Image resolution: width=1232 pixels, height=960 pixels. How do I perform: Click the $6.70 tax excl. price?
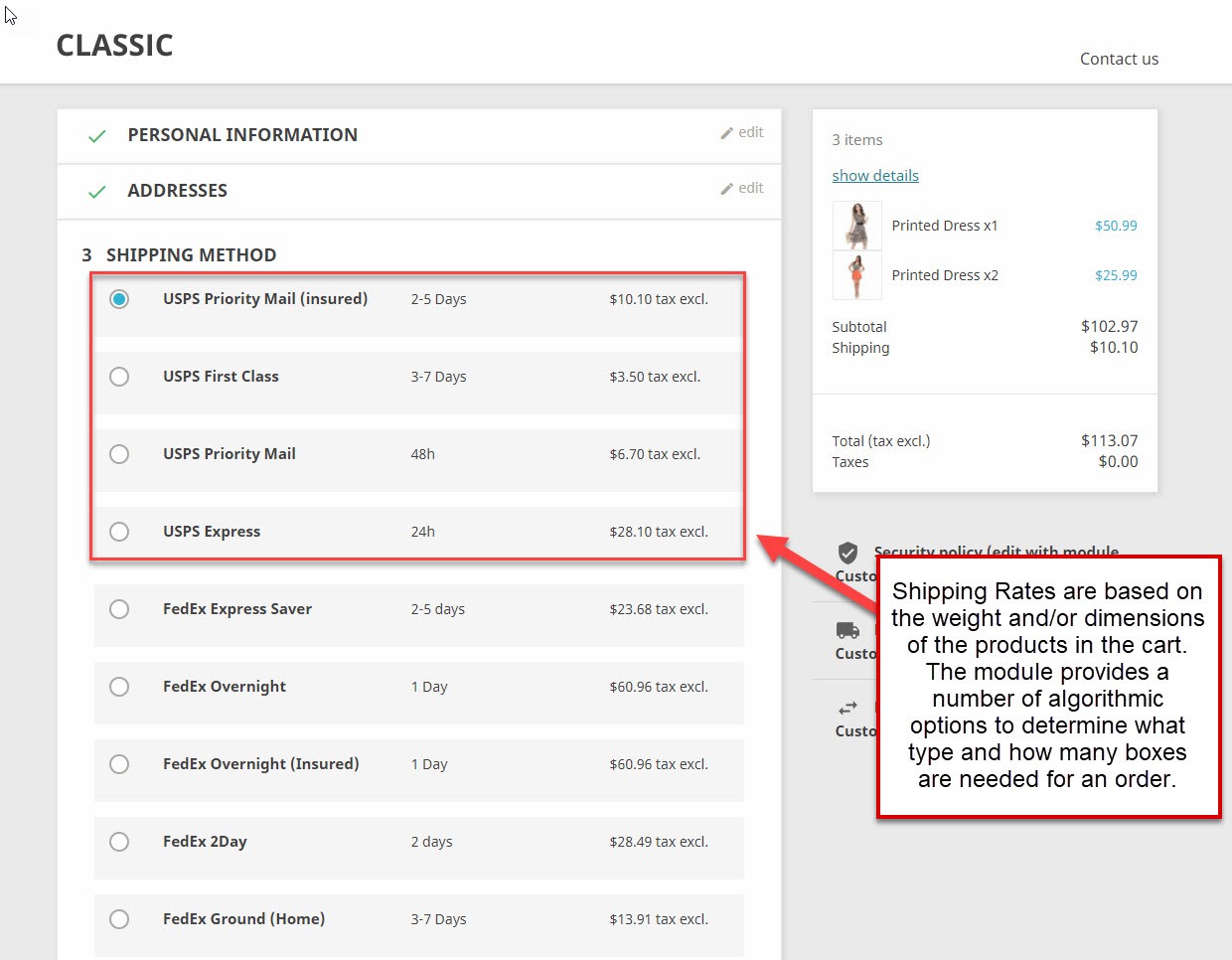coord(655,454)
